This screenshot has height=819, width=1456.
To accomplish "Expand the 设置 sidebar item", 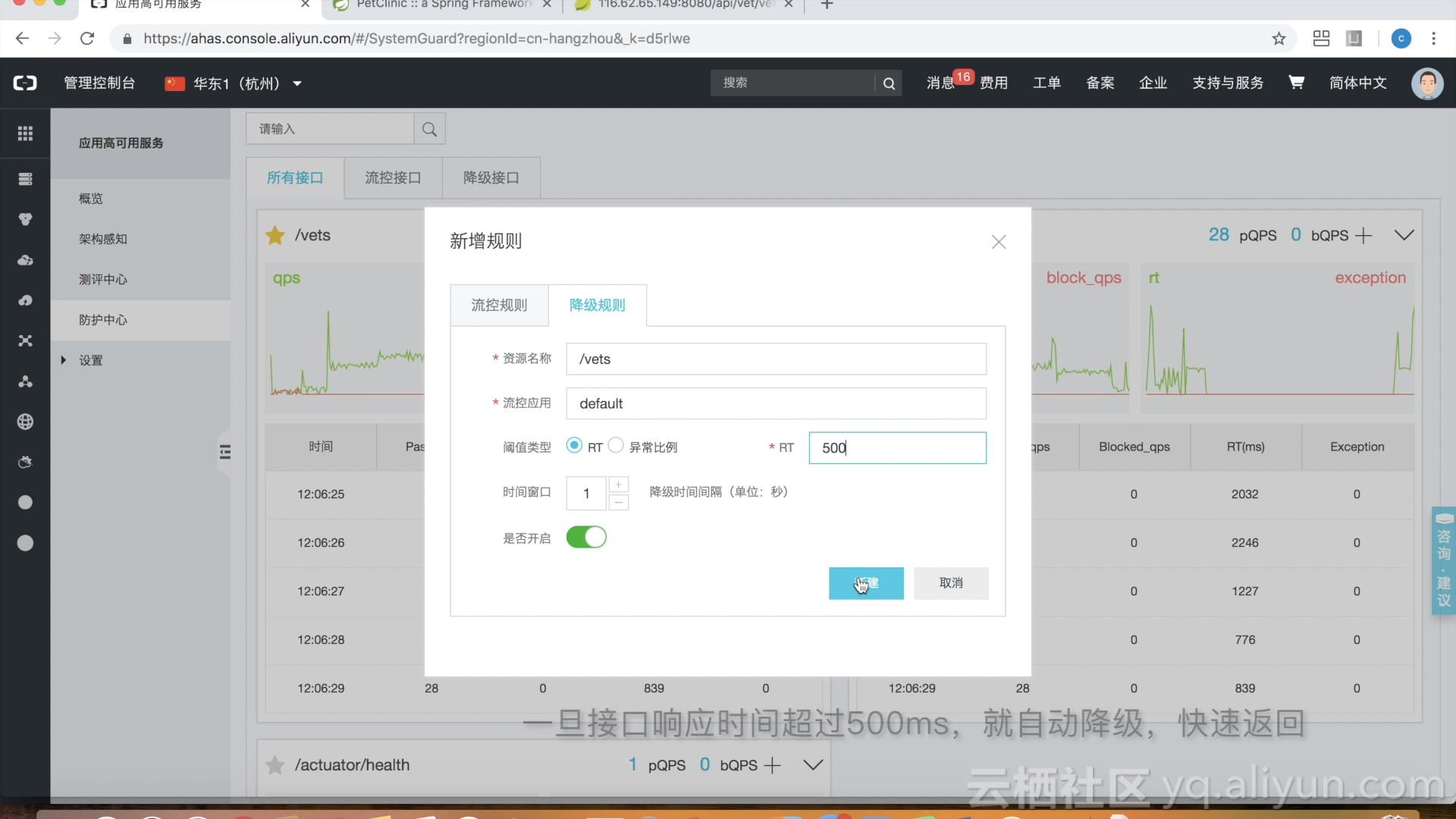I will [x=90, y=360].
